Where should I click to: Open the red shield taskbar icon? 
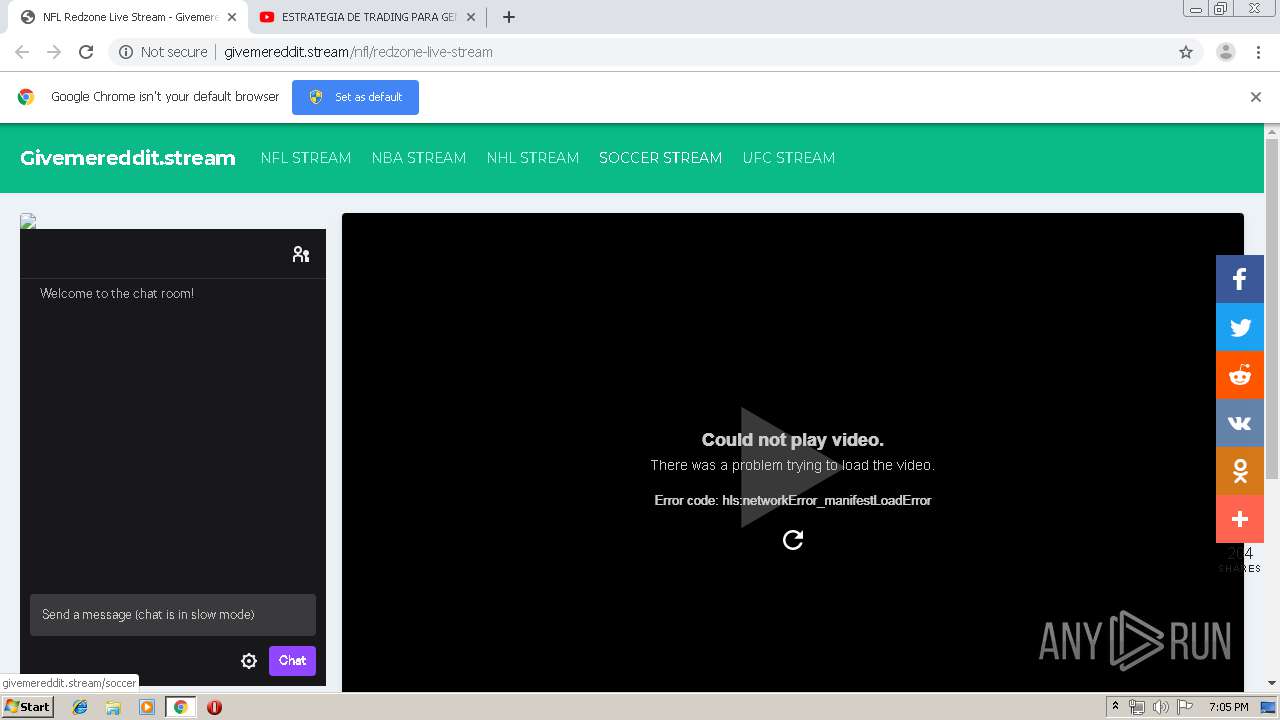pos(214,707)
